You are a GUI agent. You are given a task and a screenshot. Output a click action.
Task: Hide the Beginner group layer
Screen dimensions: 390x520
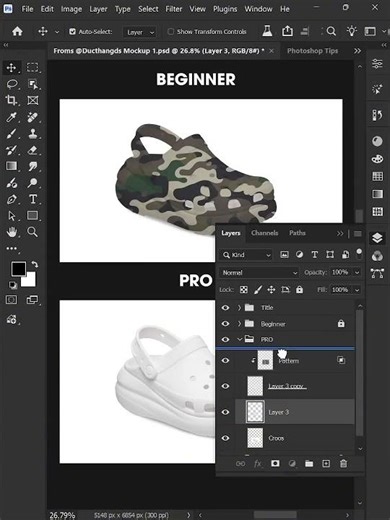(x=225, y=324)
